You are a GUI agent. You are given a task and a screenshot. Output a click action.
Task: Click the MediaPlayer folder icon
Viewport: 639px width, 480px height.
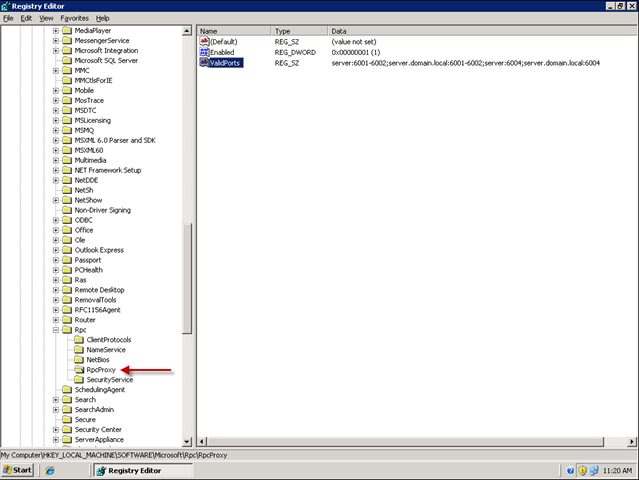click(x=67, y=31)
